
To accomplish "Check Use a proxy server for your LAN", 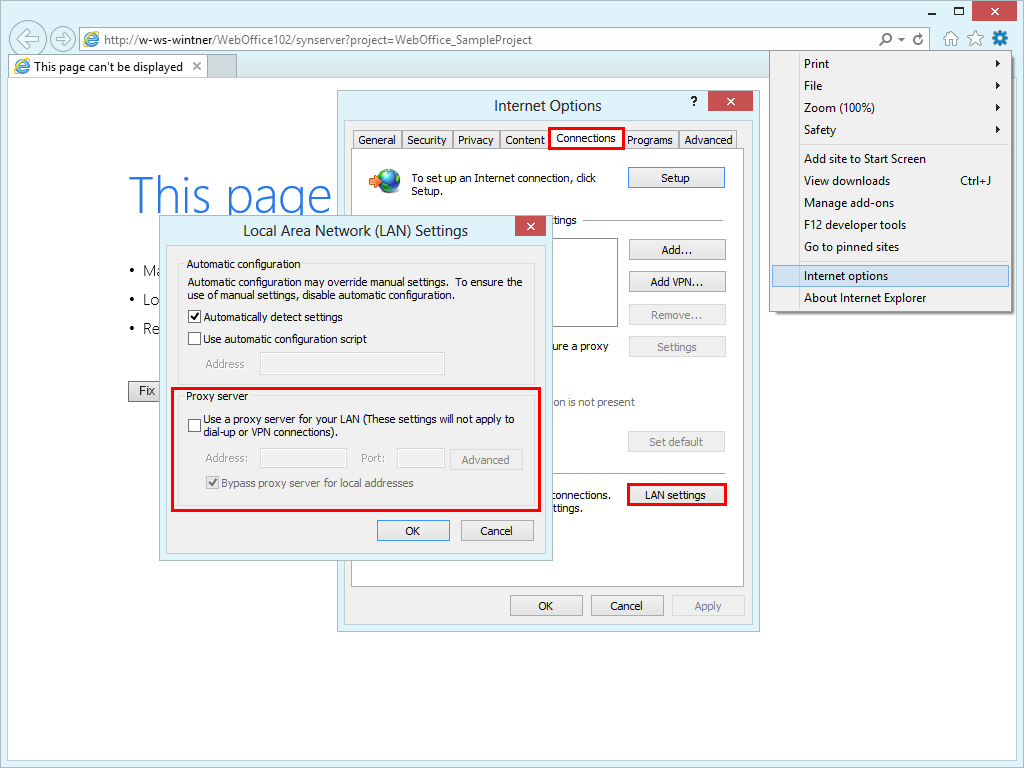I will tap(195, 425).
